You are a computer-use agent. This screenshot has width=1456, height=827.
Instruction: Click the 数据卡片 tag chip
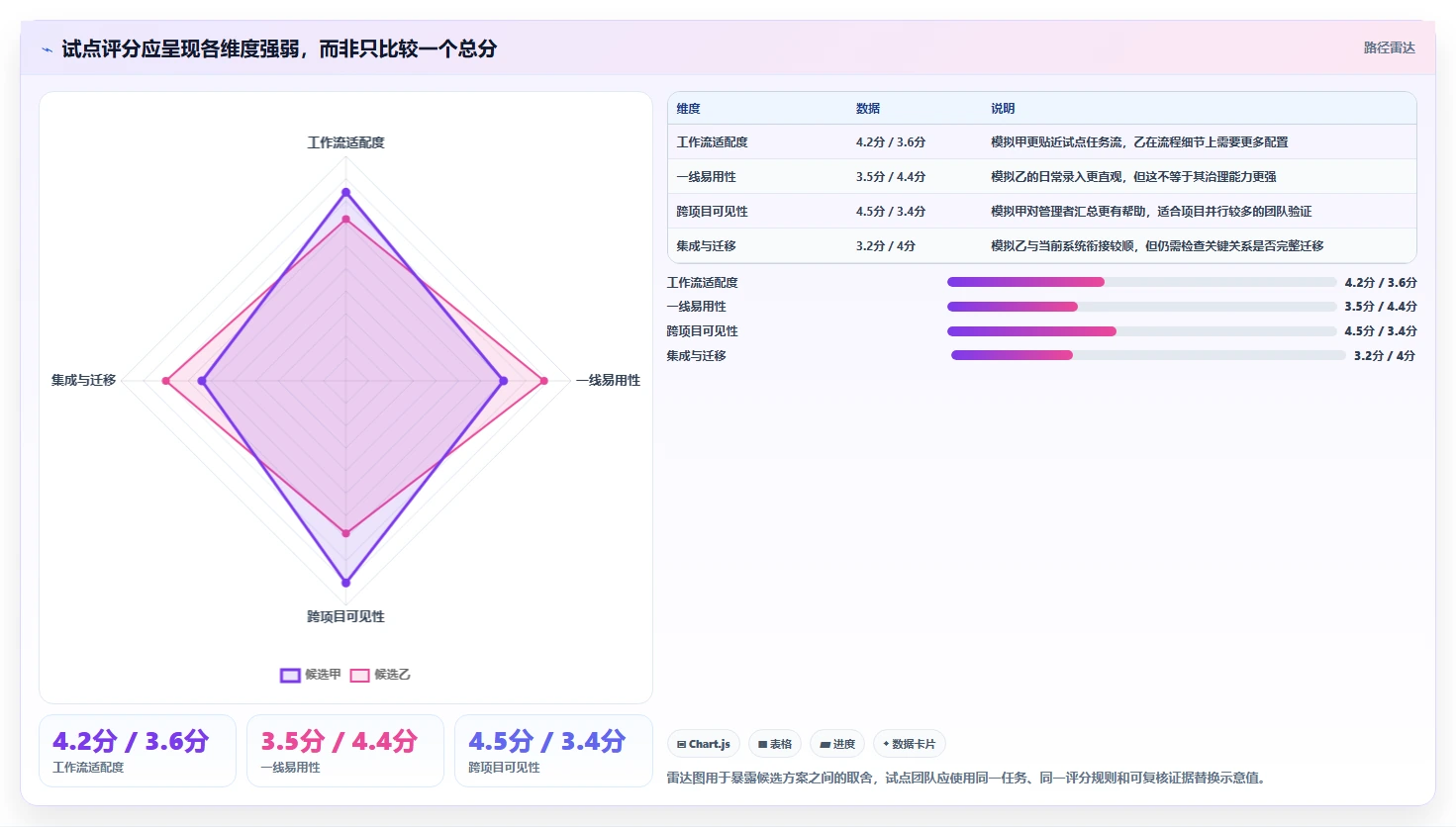(910, 744)
